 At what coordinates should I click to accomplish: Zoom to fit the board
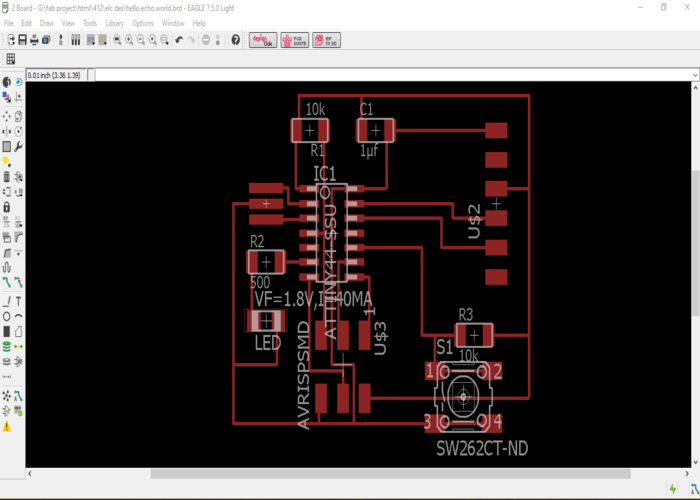click(117, 40)
